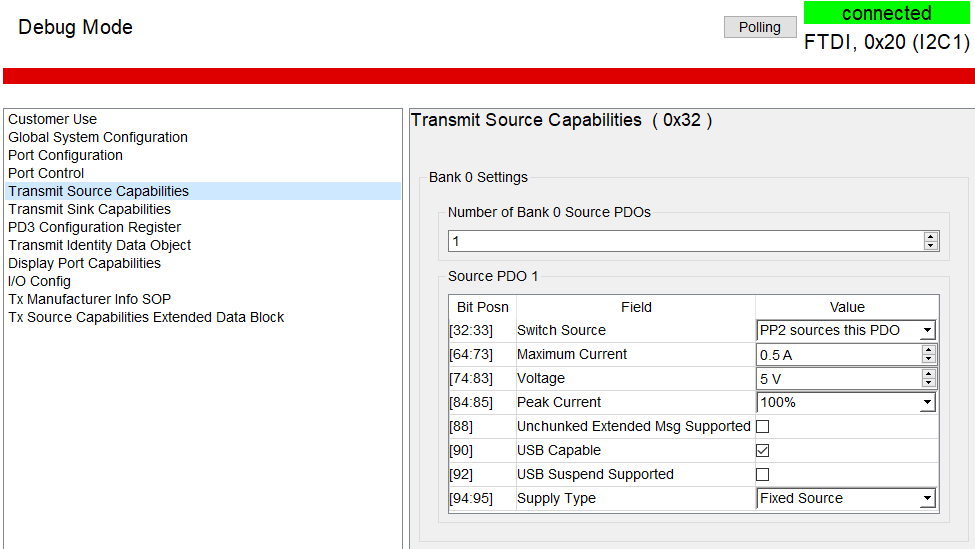
Task: Expand the Peak Current dropdown
Action: (927, 403)
